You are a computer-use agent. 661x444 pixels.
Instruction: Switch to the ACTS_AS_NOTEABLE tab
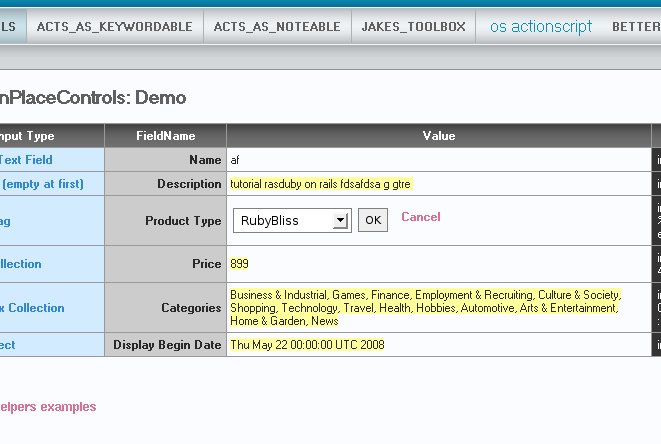(277, 27)
